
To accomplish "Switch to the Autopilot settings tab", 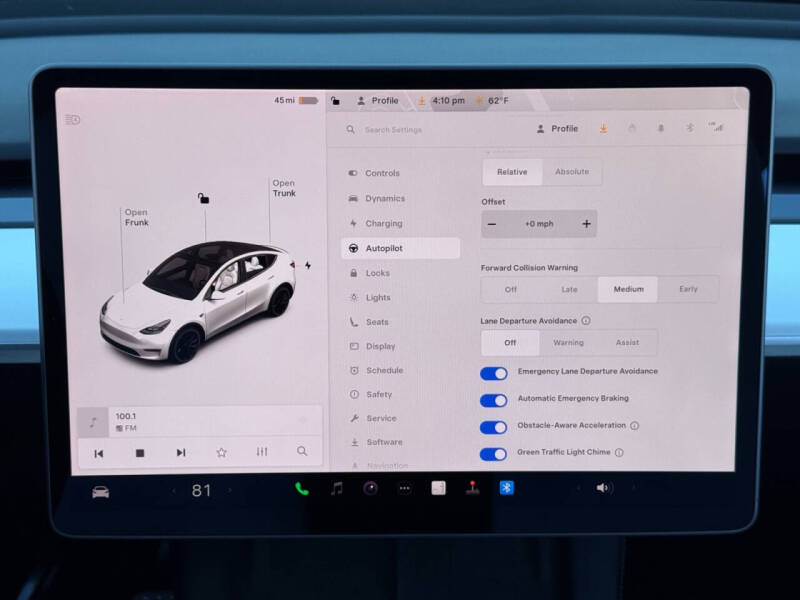I will [x=396, y=248].
